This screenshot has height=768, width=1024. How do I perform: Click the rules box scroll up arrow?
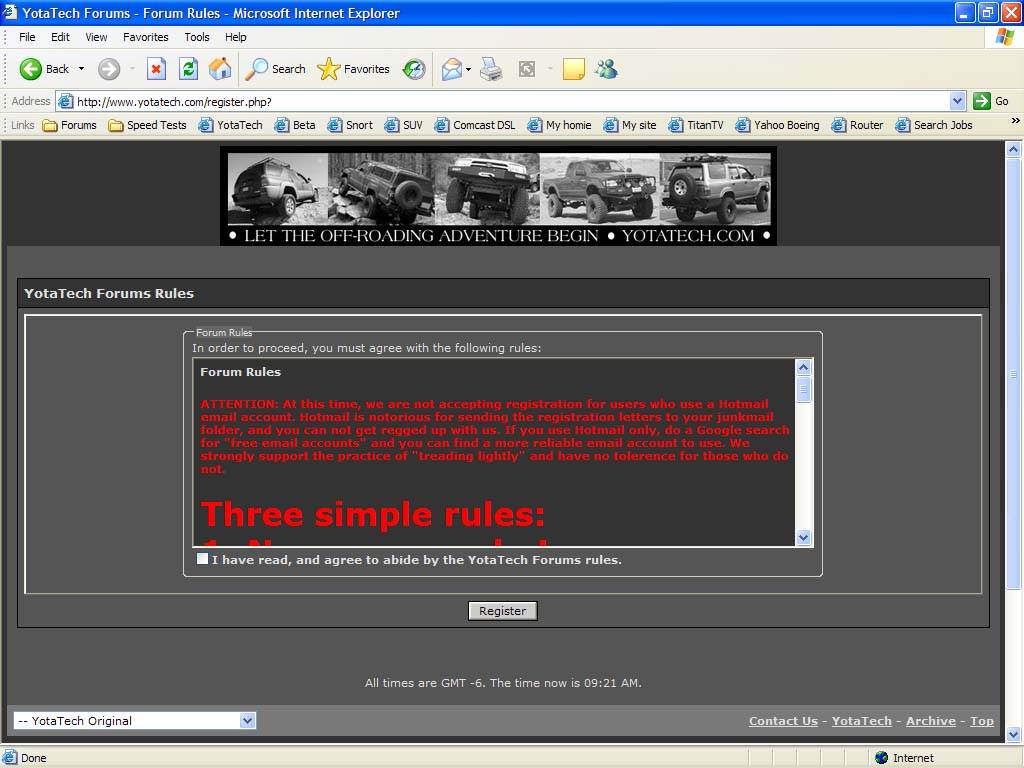coord(803,367)
